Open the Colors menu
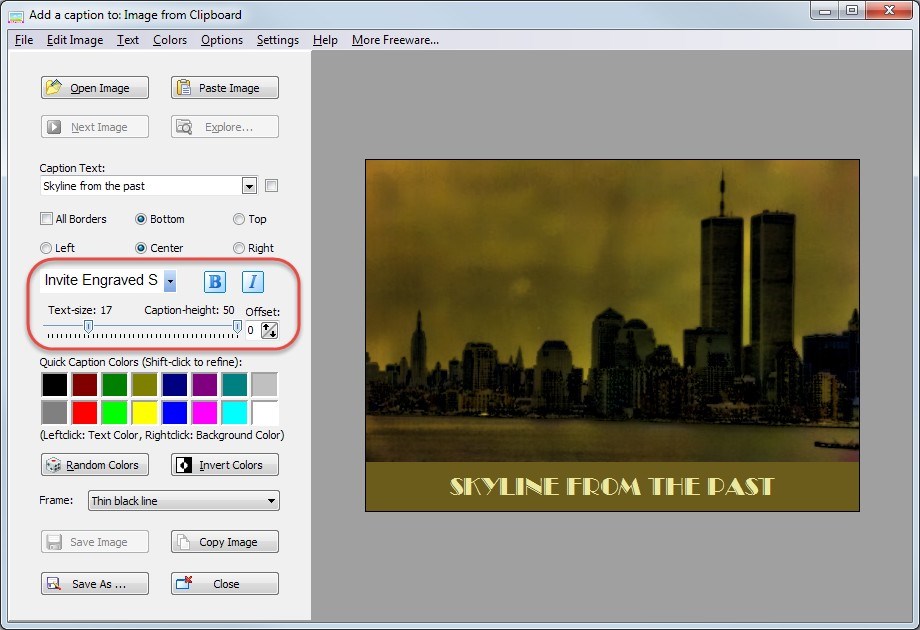This screenshot has width=920, height=630. 170,40
